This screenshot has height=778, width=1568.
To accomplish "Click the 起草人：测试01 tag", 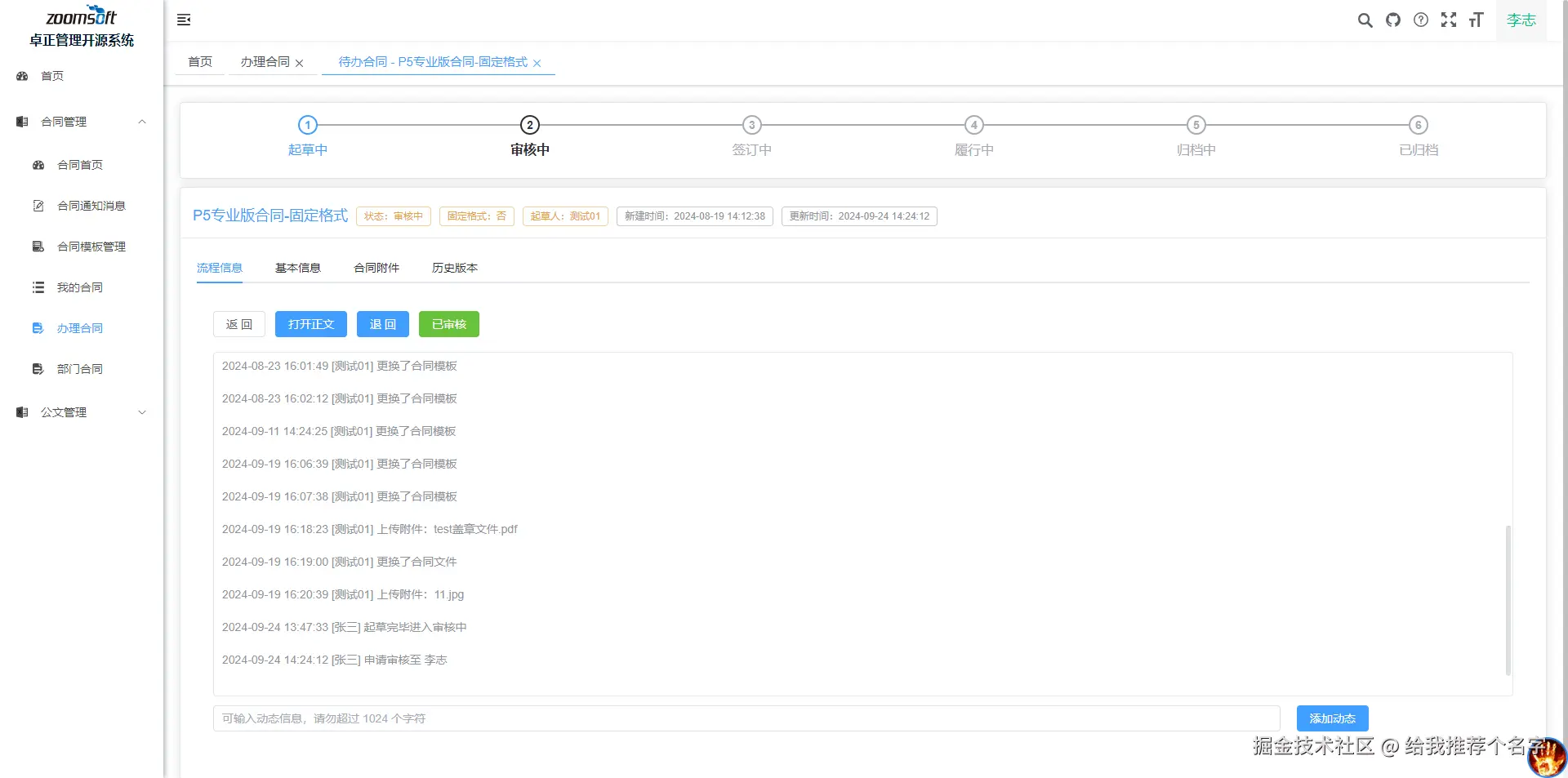I will point(565,216).
